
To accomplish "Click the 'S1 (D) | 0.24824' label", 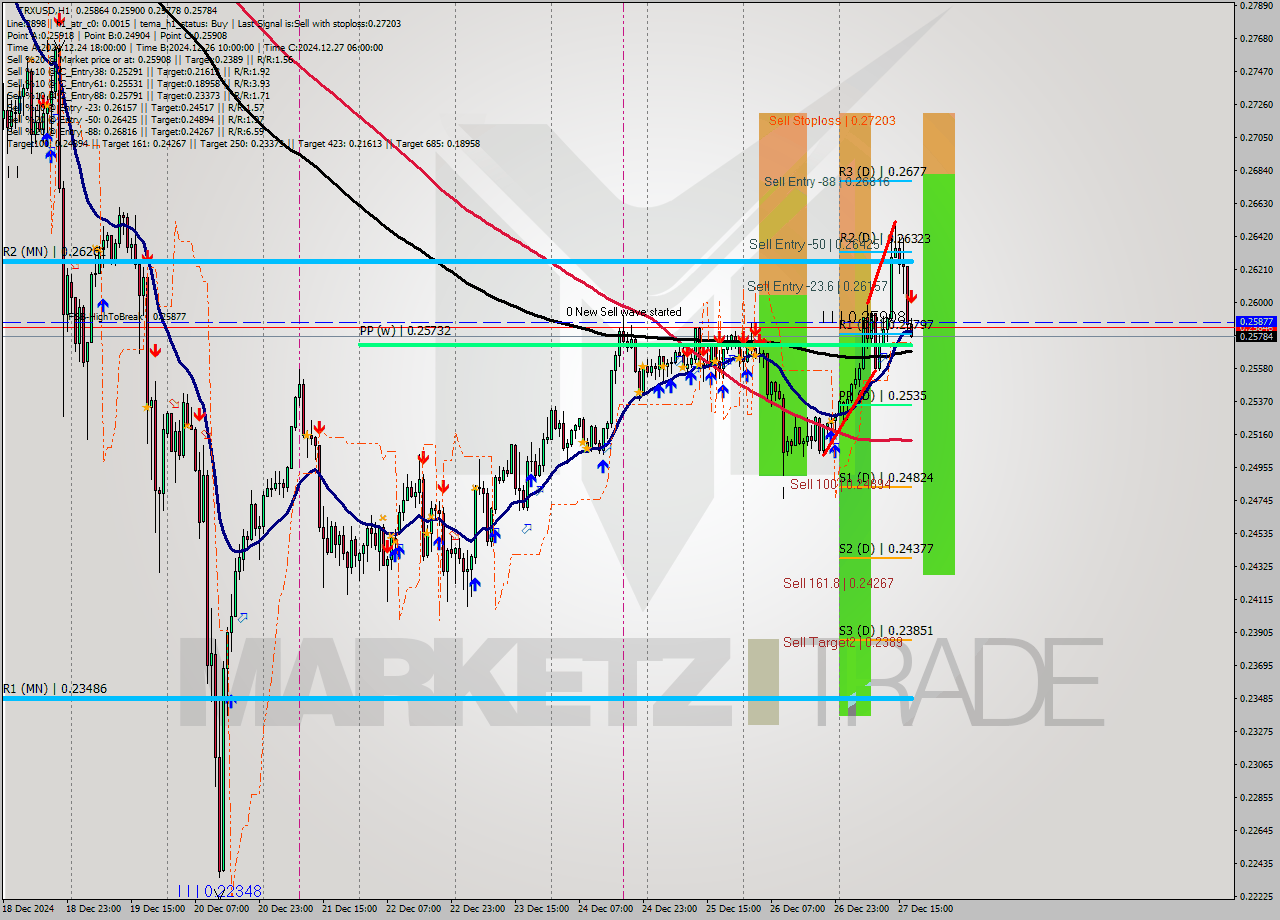I will [886, 478].
